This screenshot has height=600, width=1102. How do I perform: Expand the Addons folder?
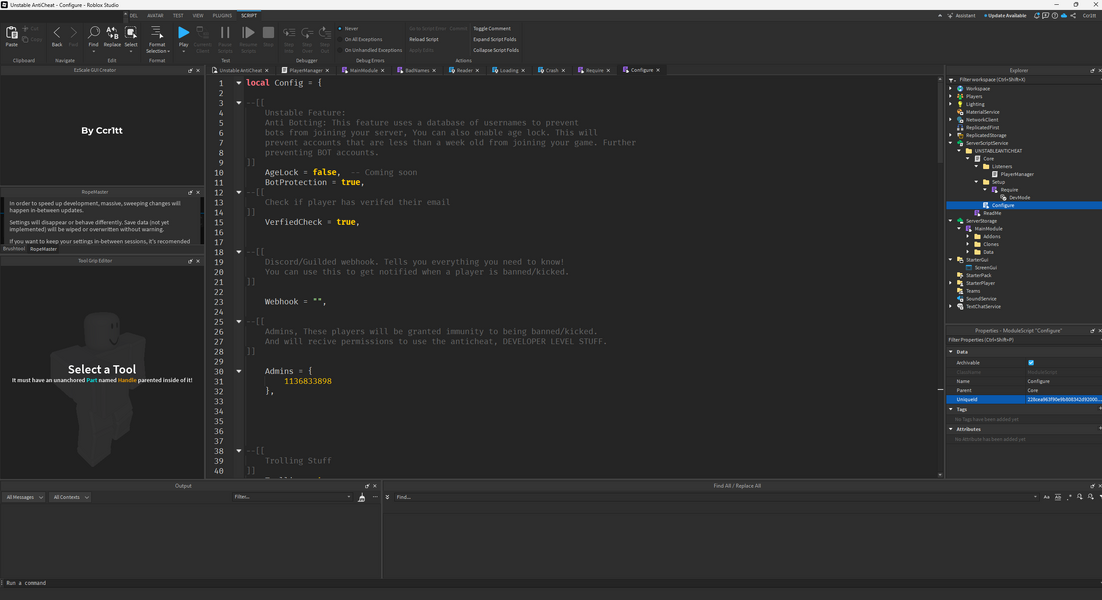[x=968, y=236]
